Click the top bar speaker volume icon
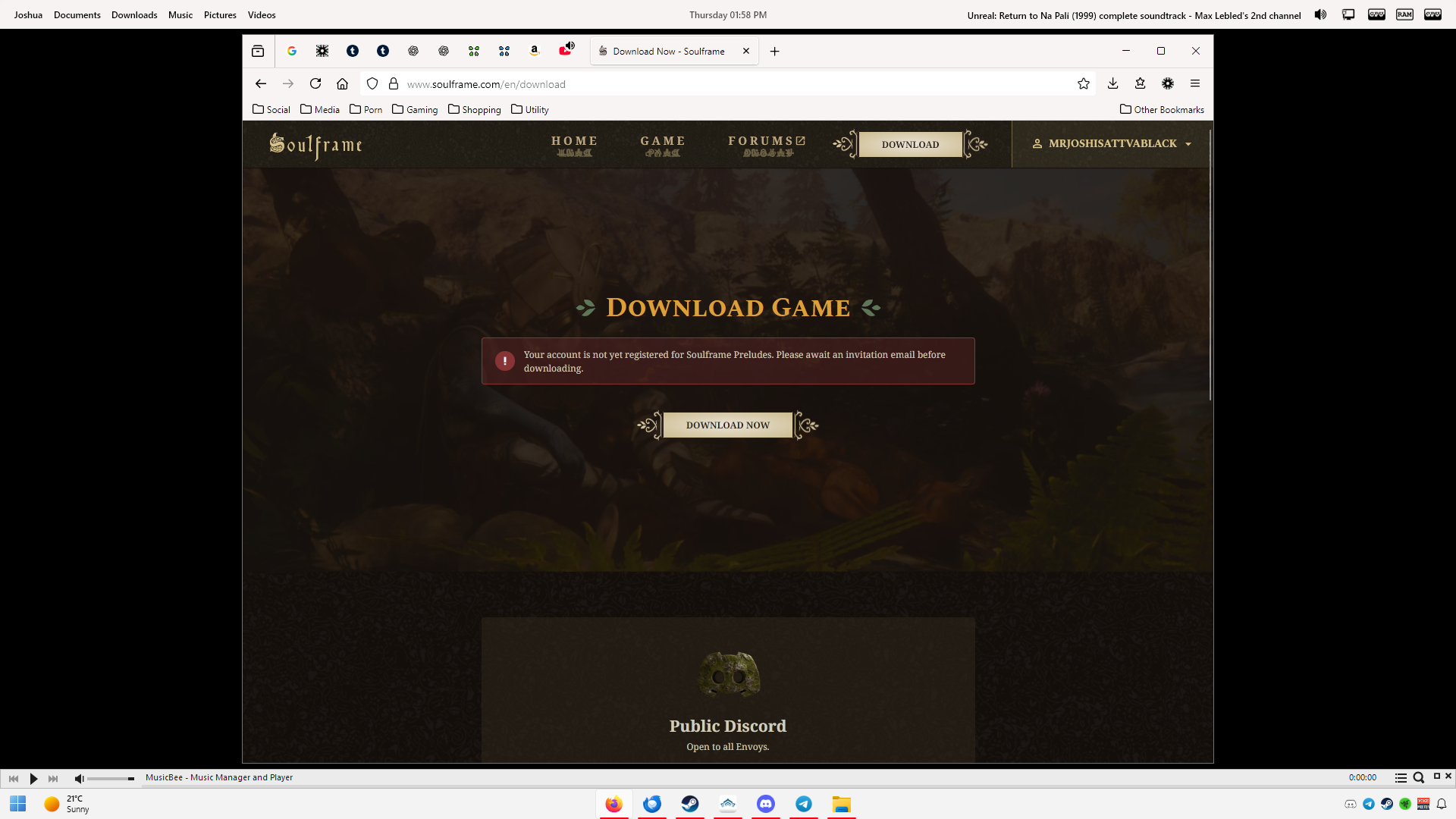 point(1320,14)
